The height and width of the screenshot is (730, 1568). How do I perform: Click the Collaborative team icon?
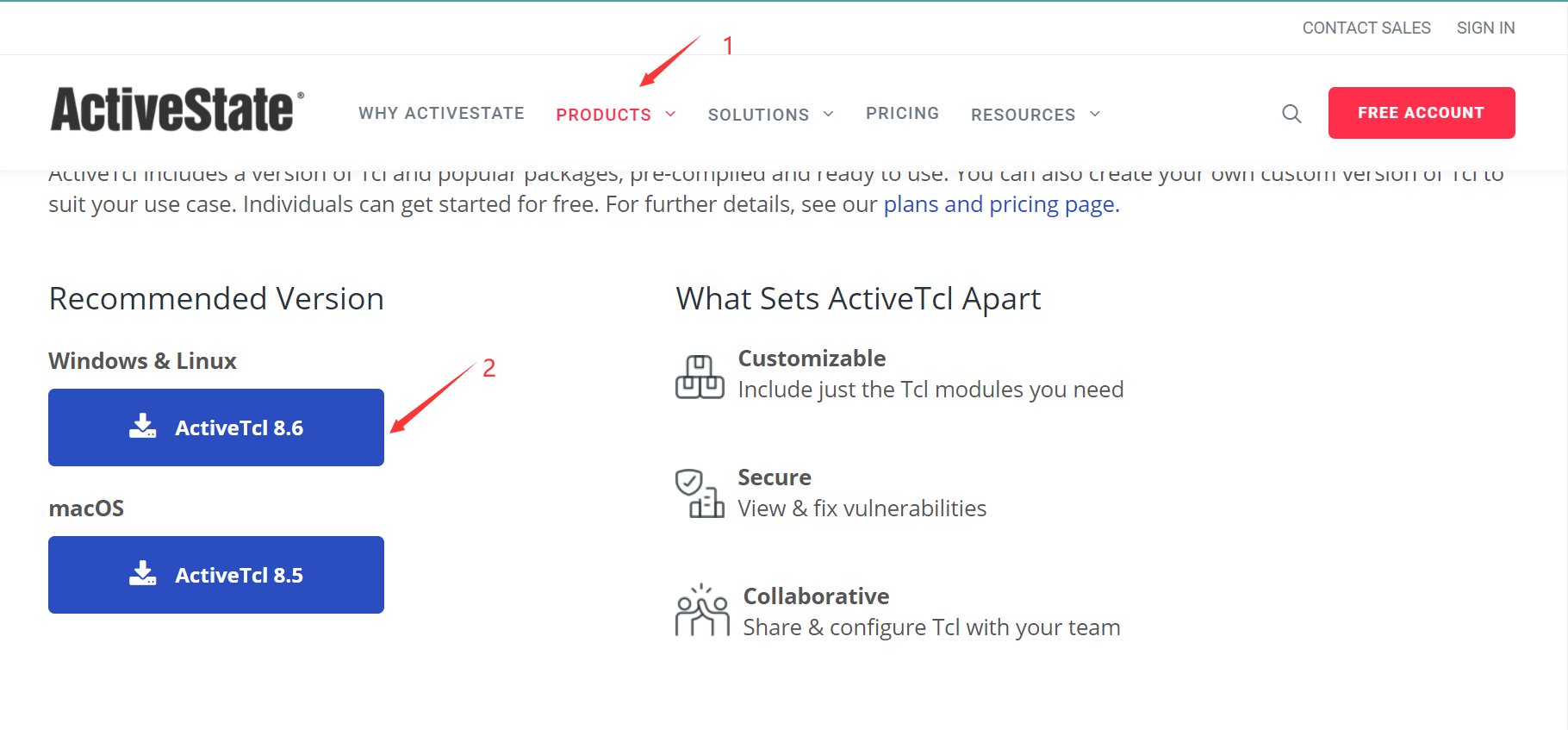(x=700, y=609)
